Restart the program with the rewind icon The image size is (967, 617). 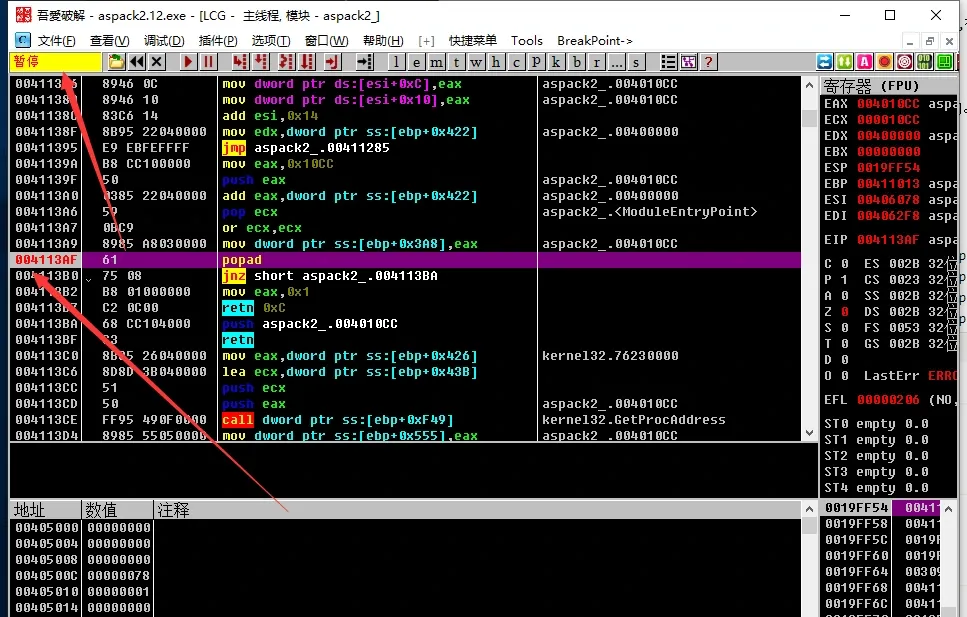point(137,62)
